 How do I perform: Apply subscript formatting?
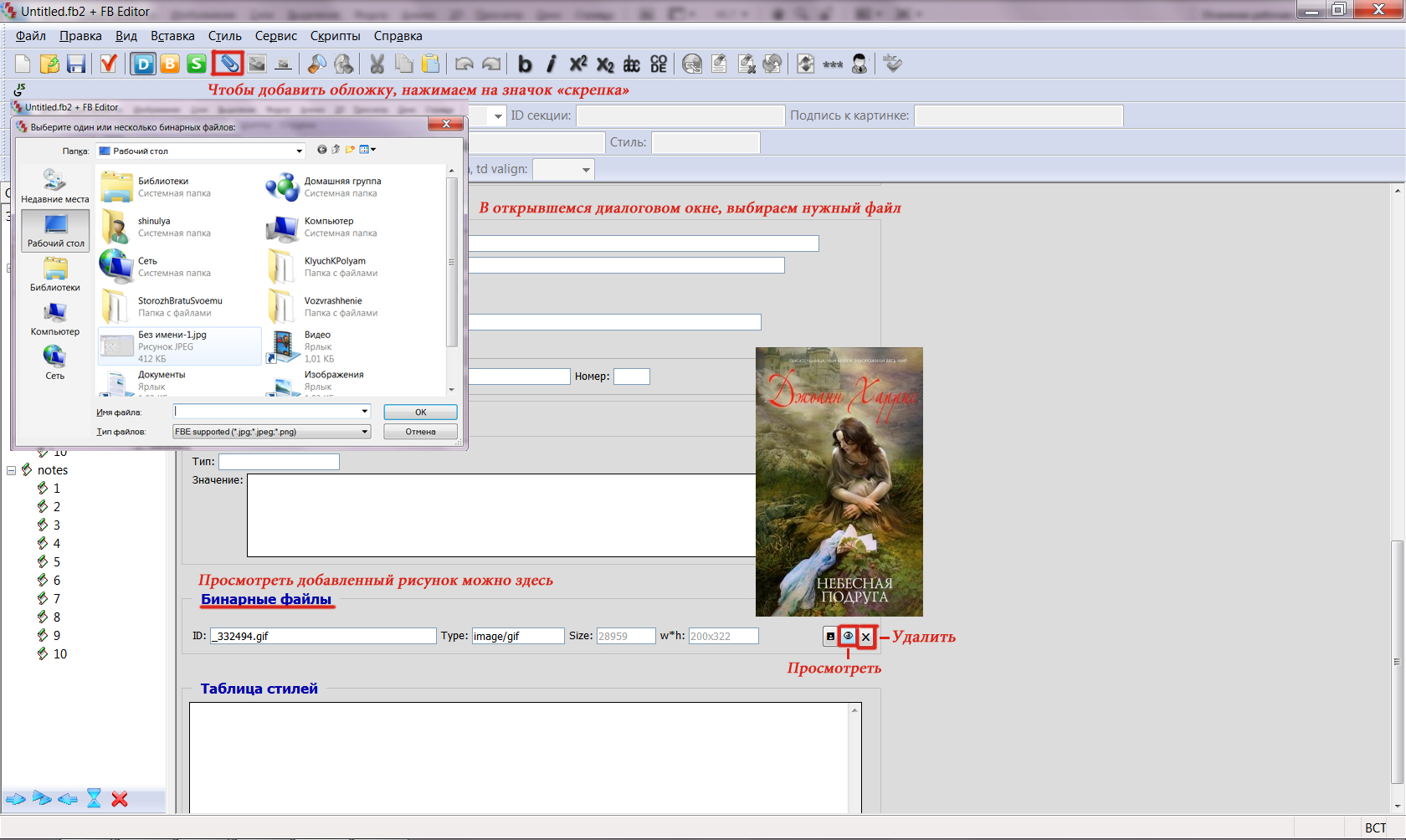tap(605, 64)
